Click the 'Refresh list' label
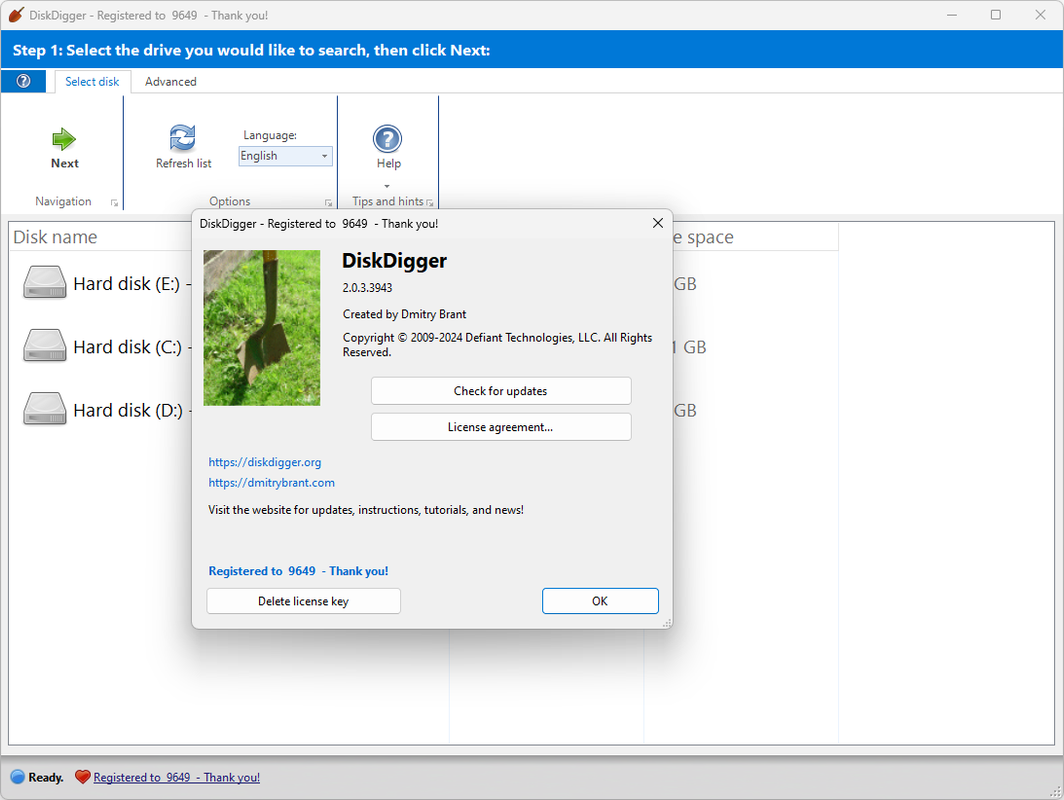The image size is (1064, 800). pyautogui.click(x=183, y=164)
